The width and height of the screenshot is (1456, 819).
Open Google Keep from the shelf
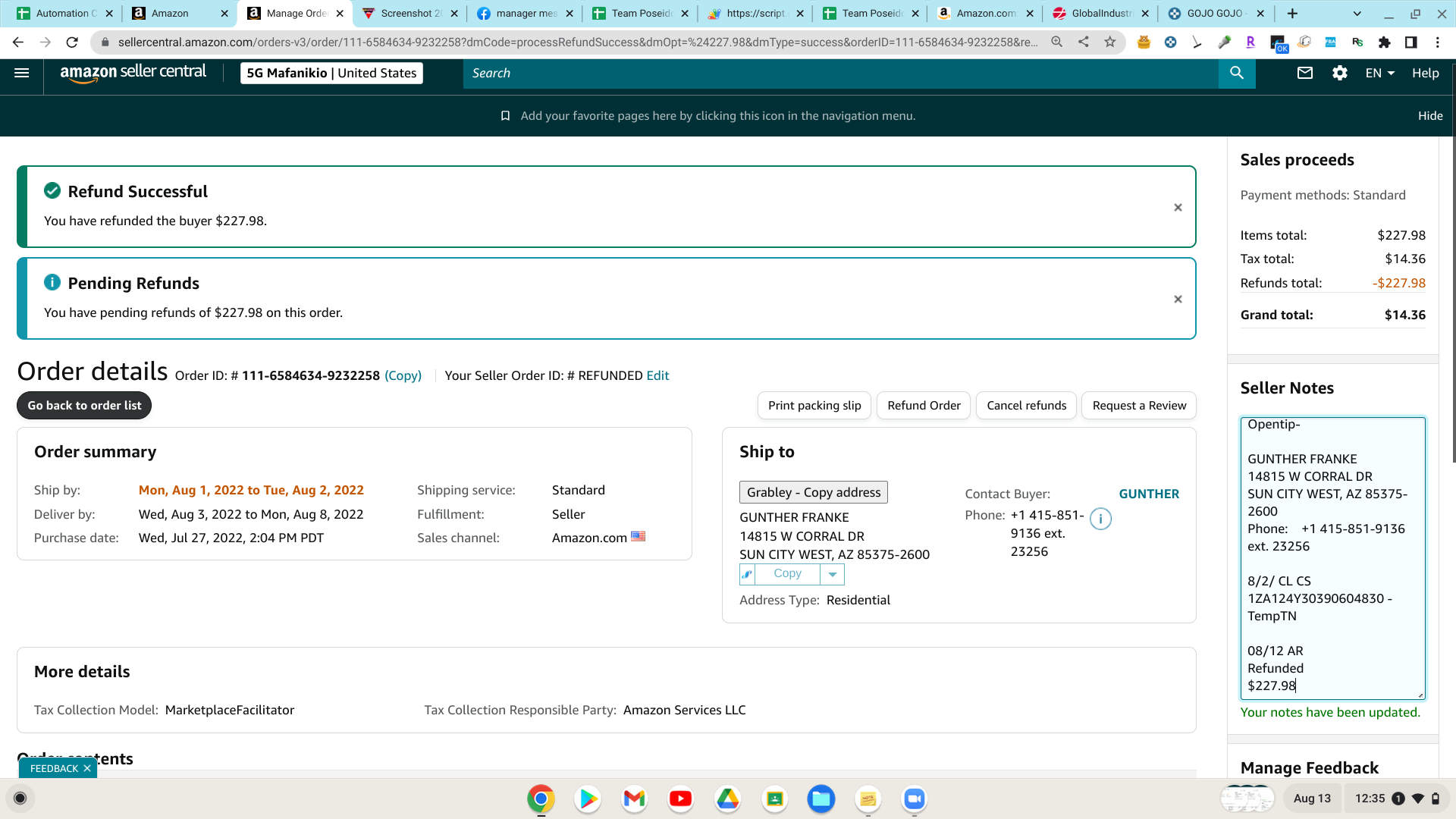pos(868,799)
